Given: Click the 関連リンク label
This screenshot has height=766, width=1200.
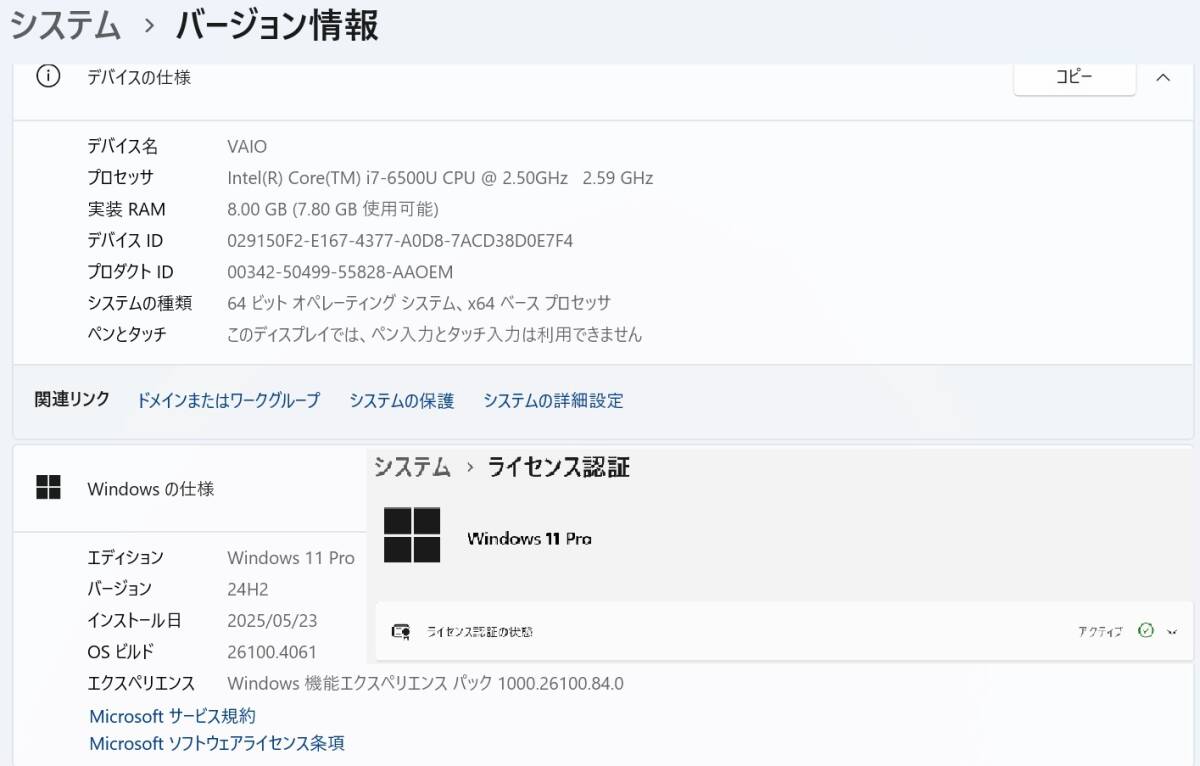Looking at the screenshot, I should pyautogui.click(x=72, y=400).
